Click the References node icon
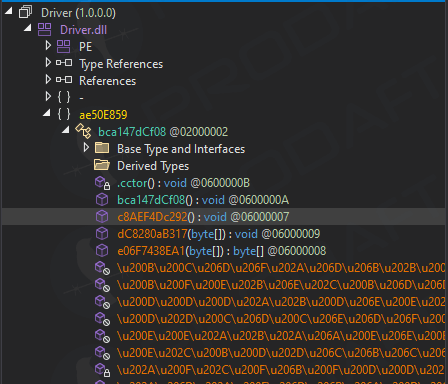Image resolution: width=448 pixels, height=384 pixels. 64,80
